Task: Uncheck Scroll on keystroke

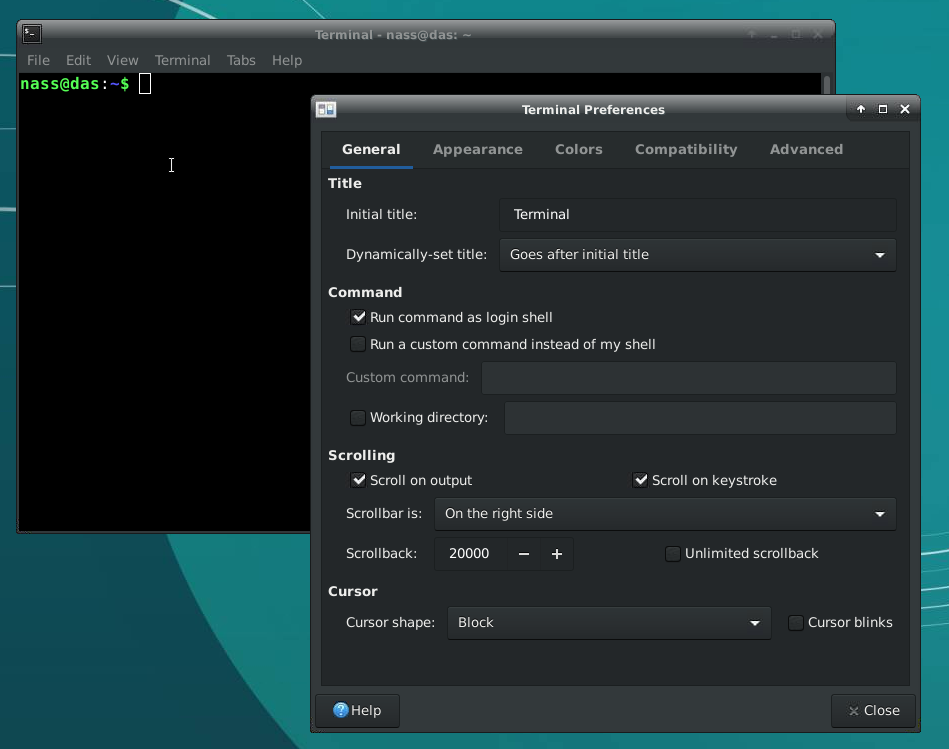Action: [640, 480]
